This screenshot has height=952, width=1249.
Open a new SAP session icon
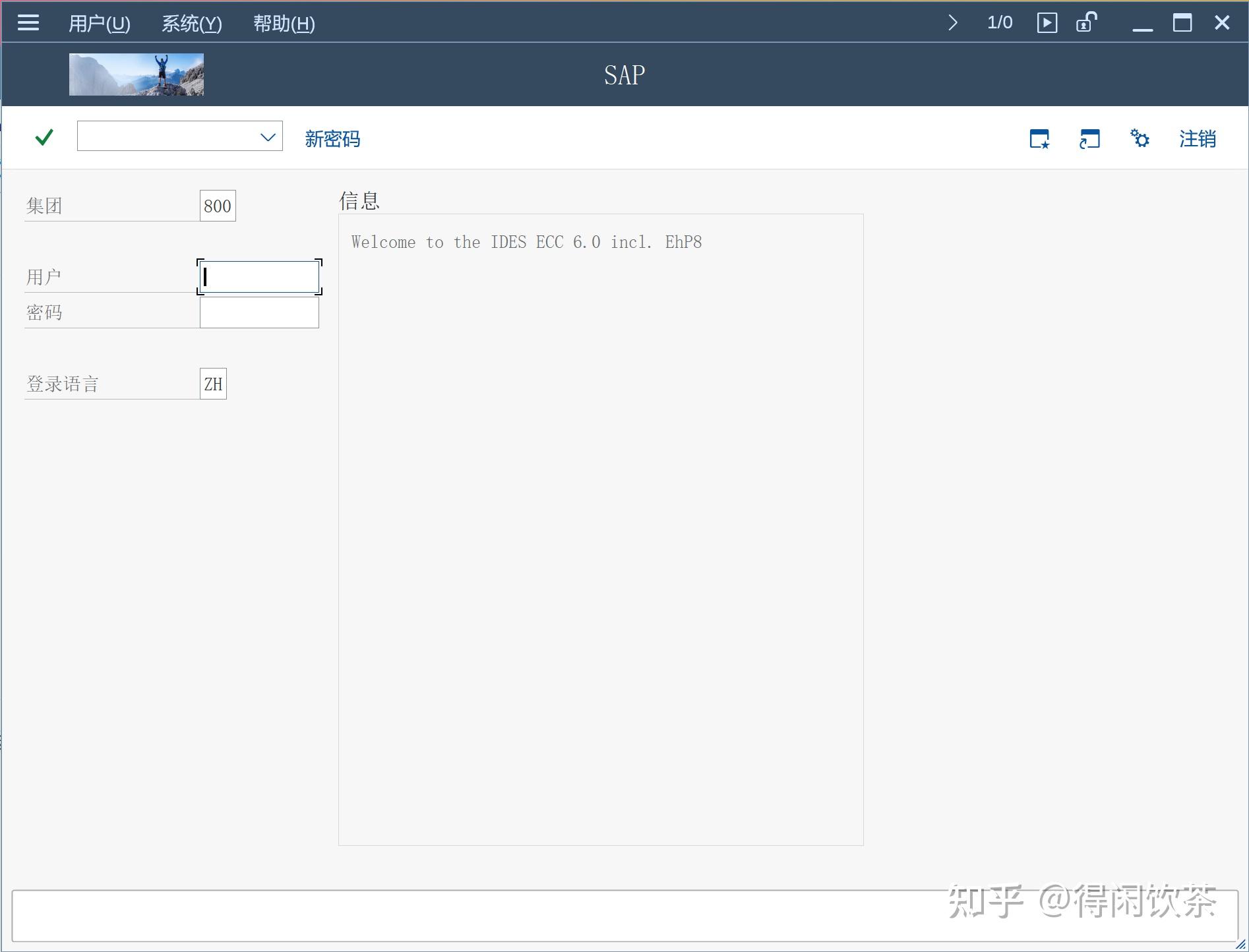click(x=1089, y=139)
